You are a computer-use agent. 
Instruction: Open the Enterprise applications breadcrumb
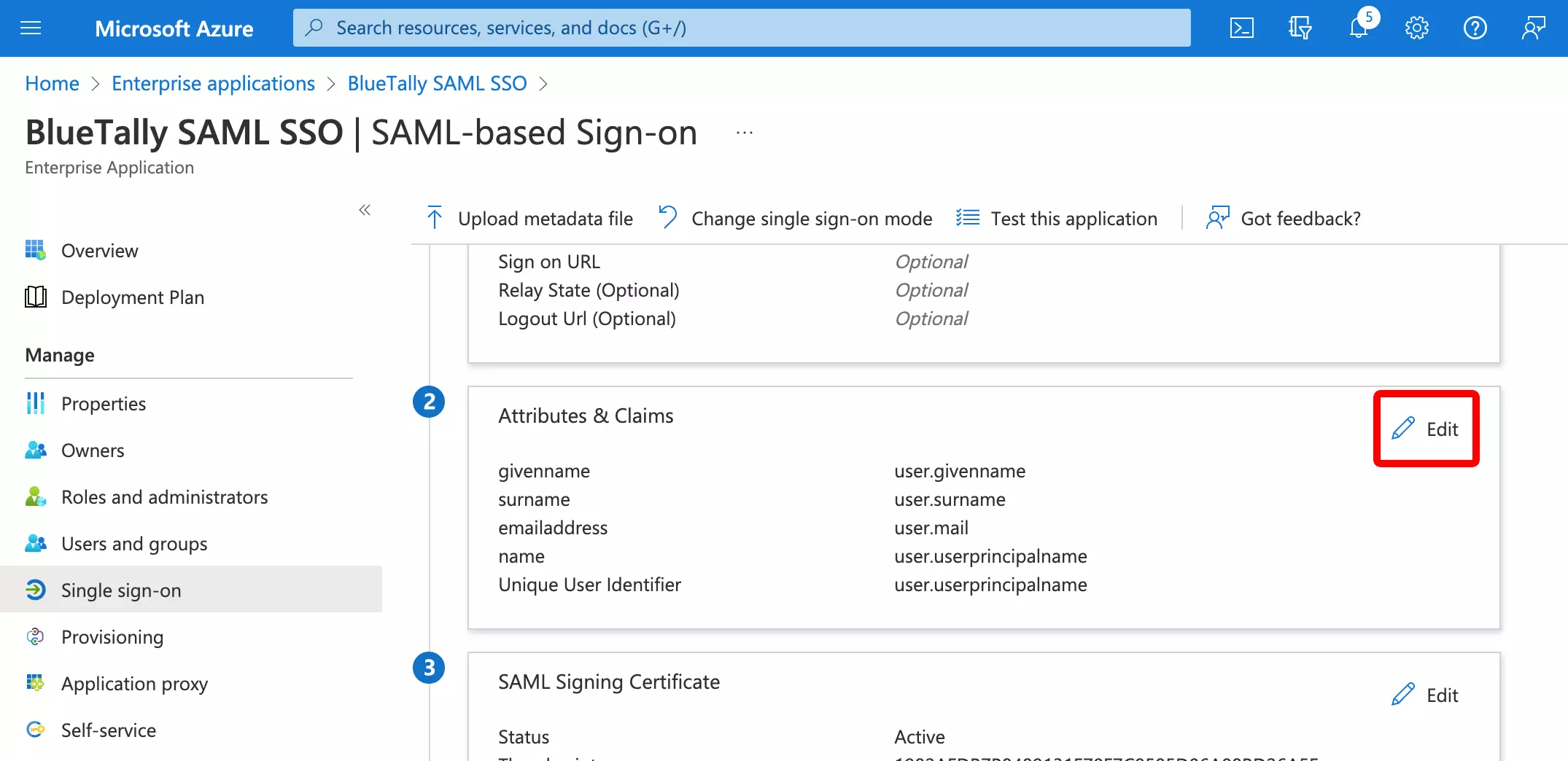213,83
